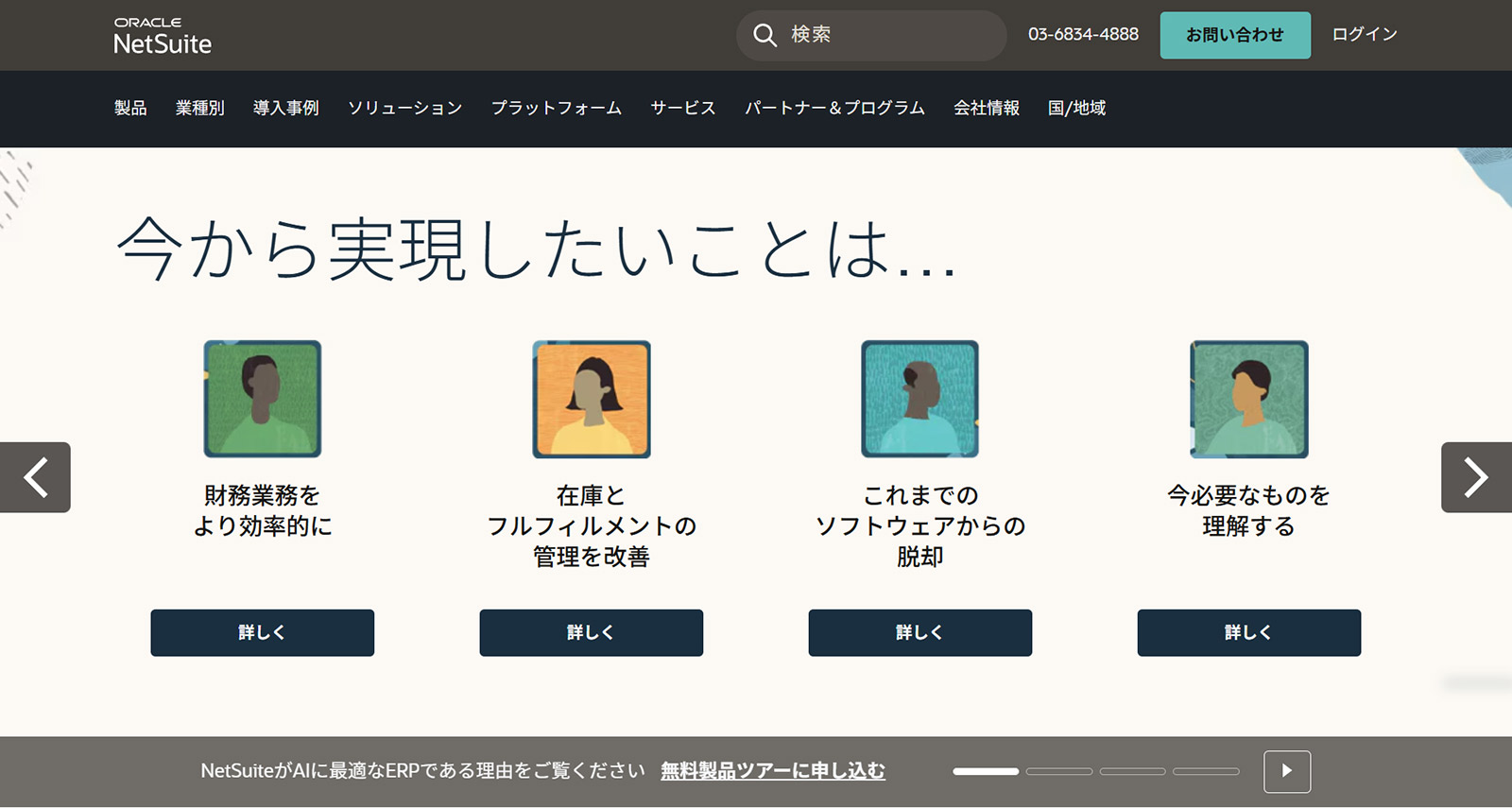
Task: Jump to the second banner slide indicator
Action: pos(1058,771)
